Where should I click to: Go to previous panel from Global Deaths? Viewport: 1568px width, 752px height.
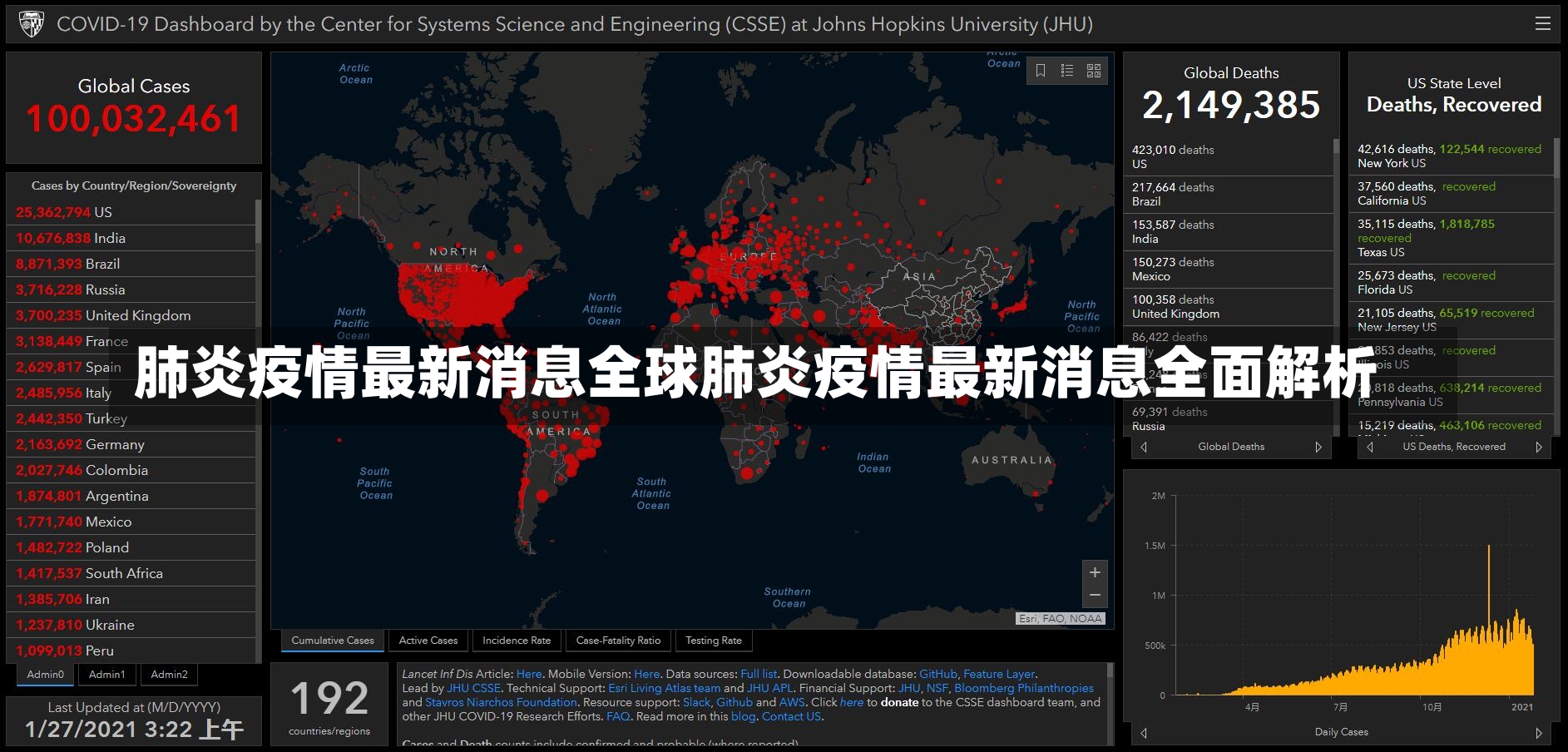tap(1144, 447)
